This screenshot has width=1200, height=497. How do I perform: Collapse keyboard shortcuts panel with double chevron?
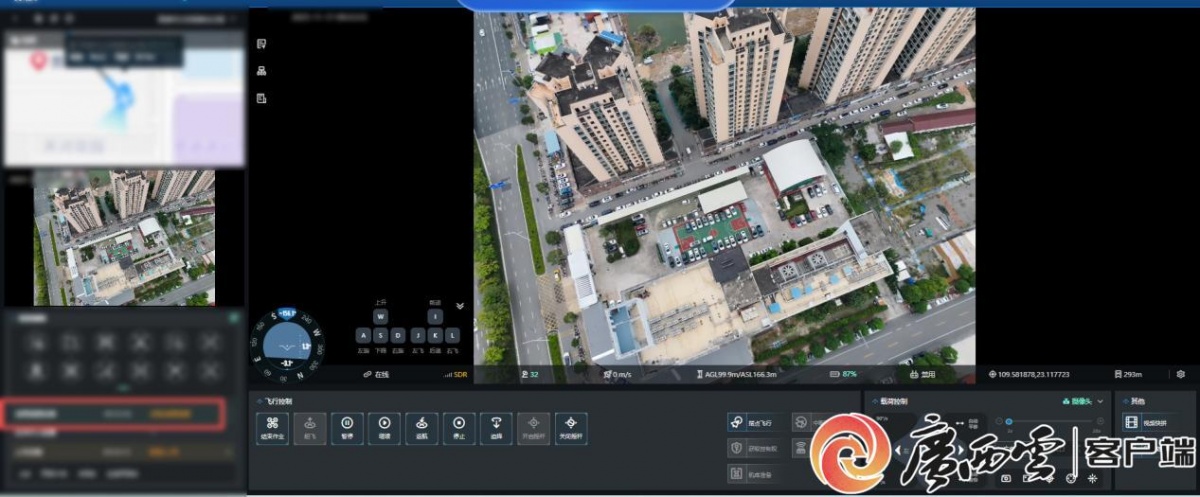[x=459, y=306]
